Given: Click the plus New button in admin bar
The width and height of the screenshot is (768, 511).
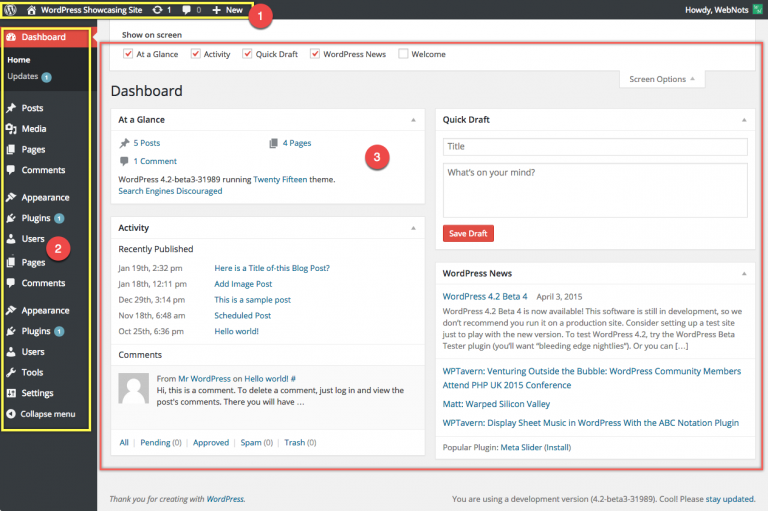Looking at the screenshot, I should tap(227, 10).
